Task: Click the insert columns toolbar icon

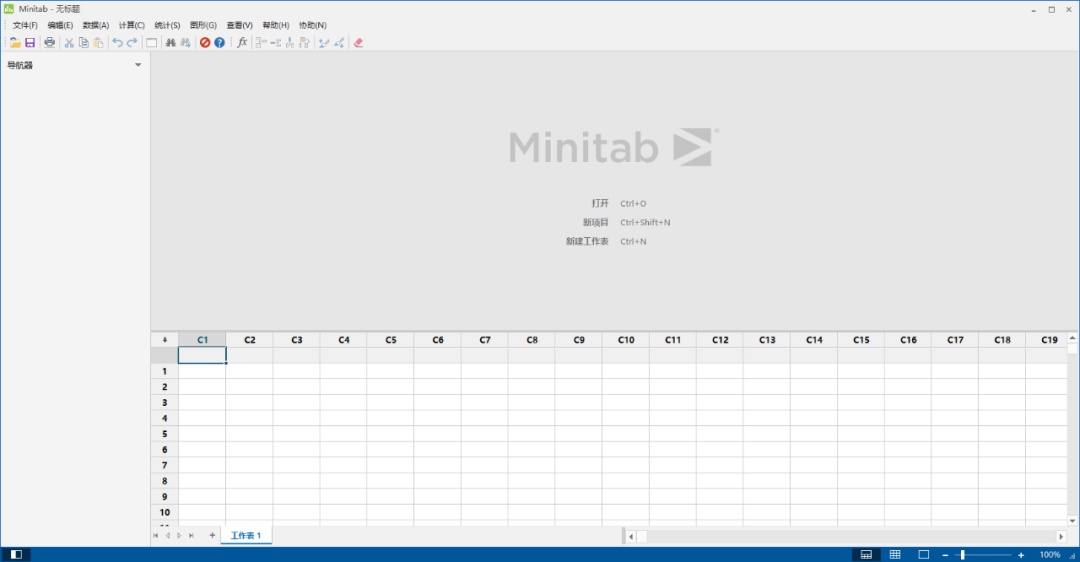Action: (290, 43)
